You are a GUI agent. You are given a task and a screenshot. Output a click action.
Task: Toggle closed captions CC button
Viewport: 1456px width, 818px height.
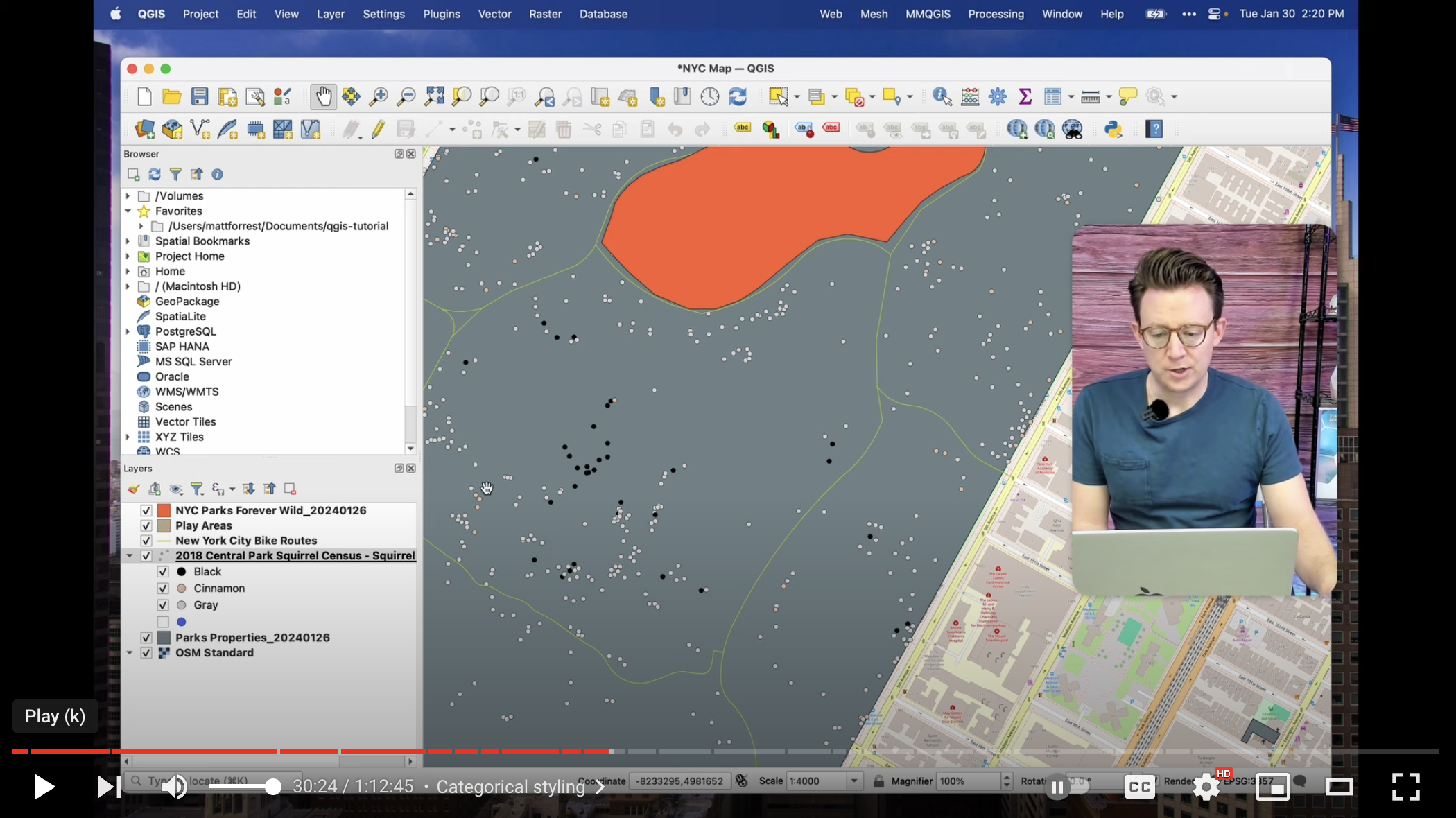1140,787
